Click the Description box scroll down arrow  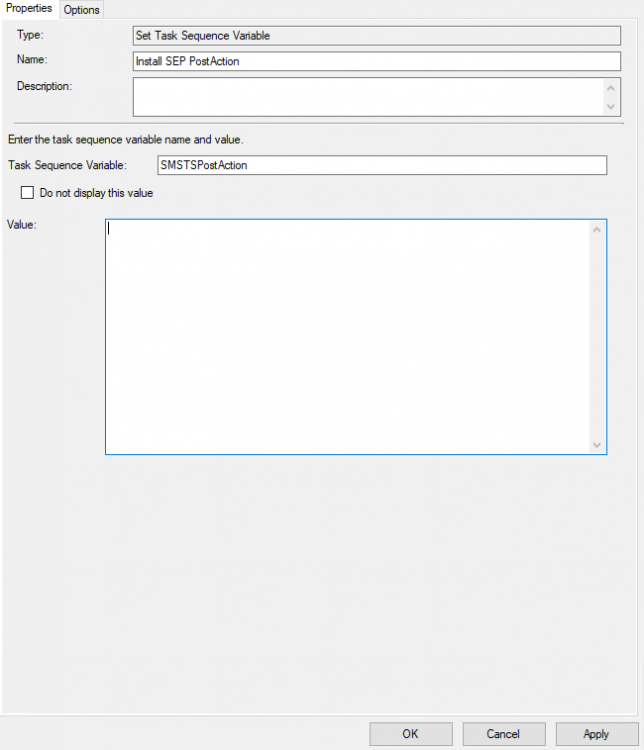click(x=611, y=106)
